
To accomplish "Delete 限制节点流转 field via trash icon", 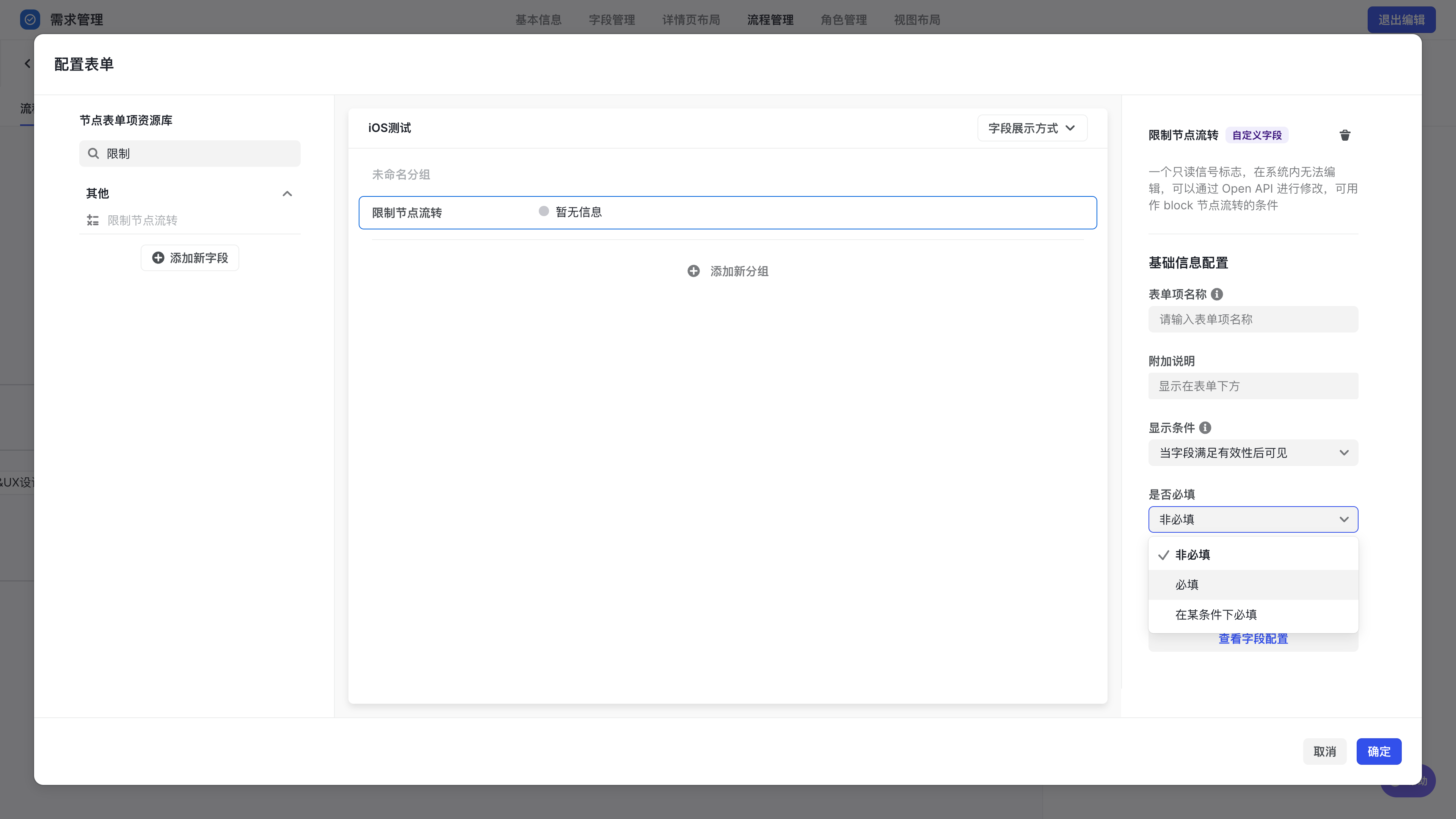I will [x=1345, y=135].
